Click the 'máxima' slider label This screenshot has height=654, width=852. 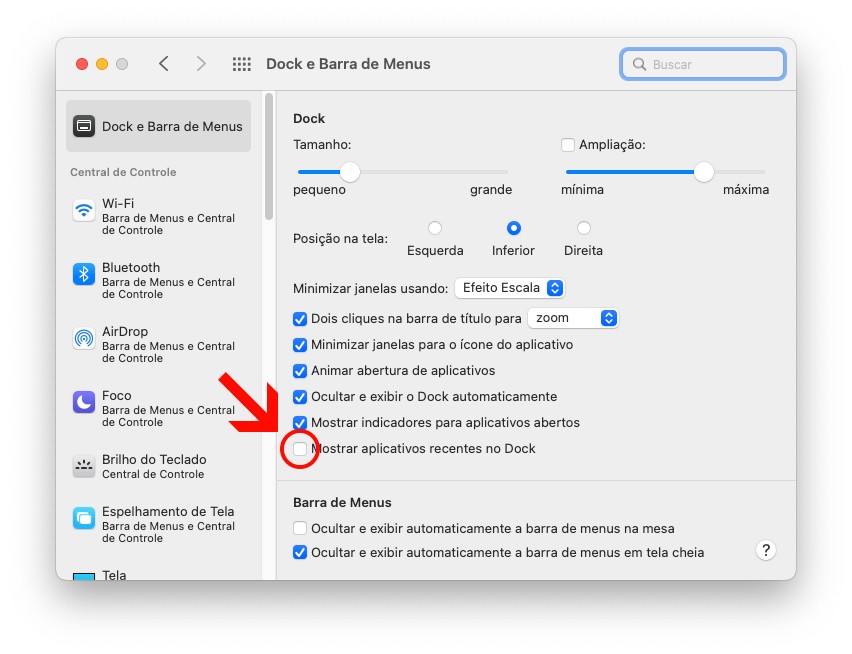point(746,190)
